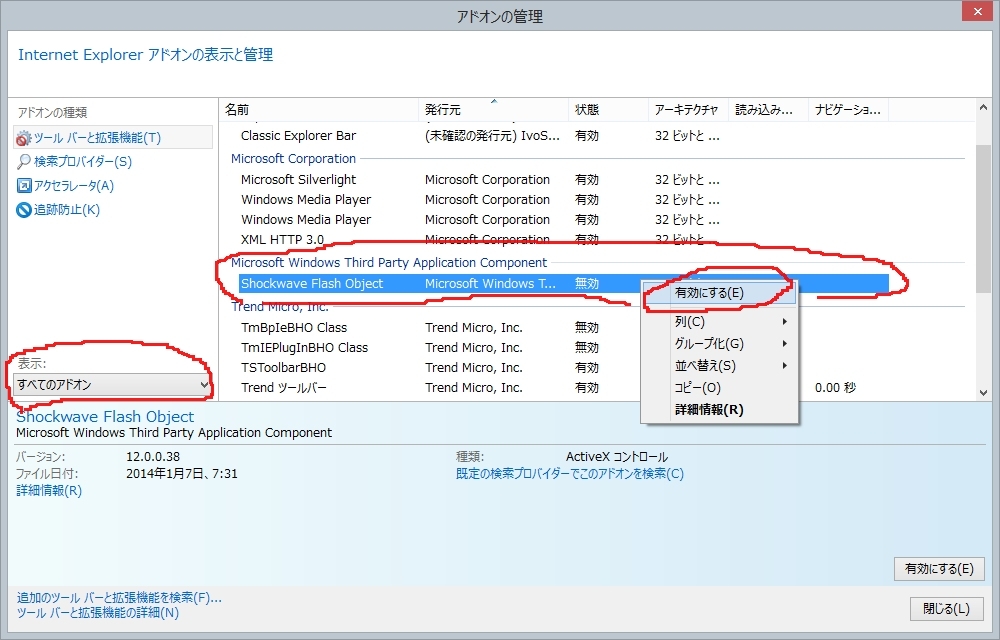
Task: Click Microsoft Corporation group header
Action: tap(293, 159)
